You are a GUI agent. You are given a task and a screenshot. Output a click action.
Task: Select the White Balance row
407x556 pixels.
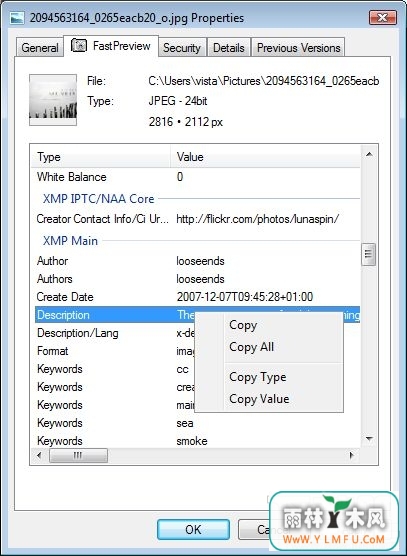(197, 177)
